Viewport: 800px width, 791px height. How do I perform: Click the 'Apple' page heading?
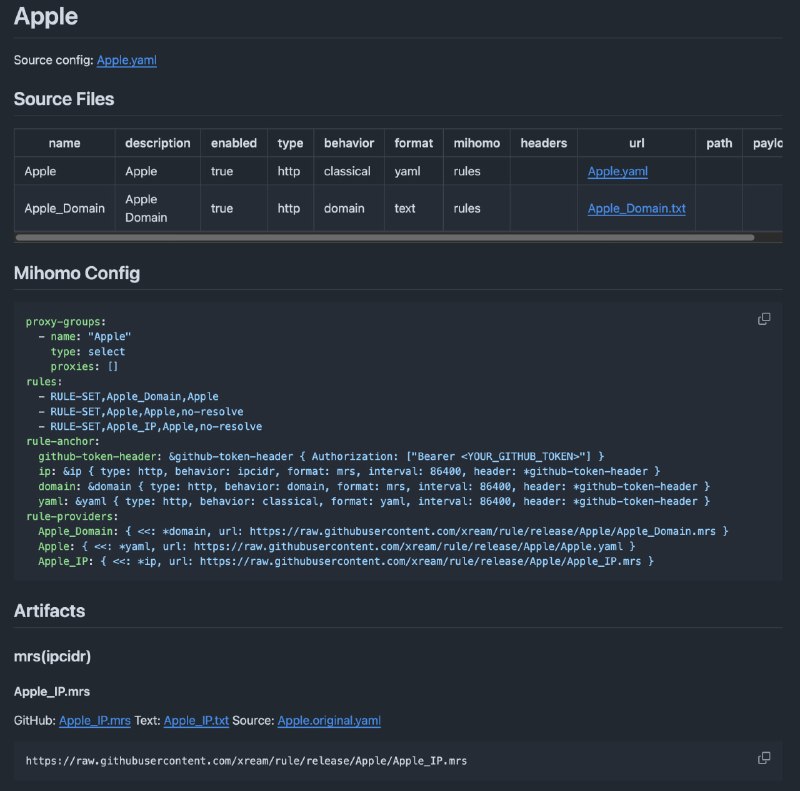coord(46,16)
